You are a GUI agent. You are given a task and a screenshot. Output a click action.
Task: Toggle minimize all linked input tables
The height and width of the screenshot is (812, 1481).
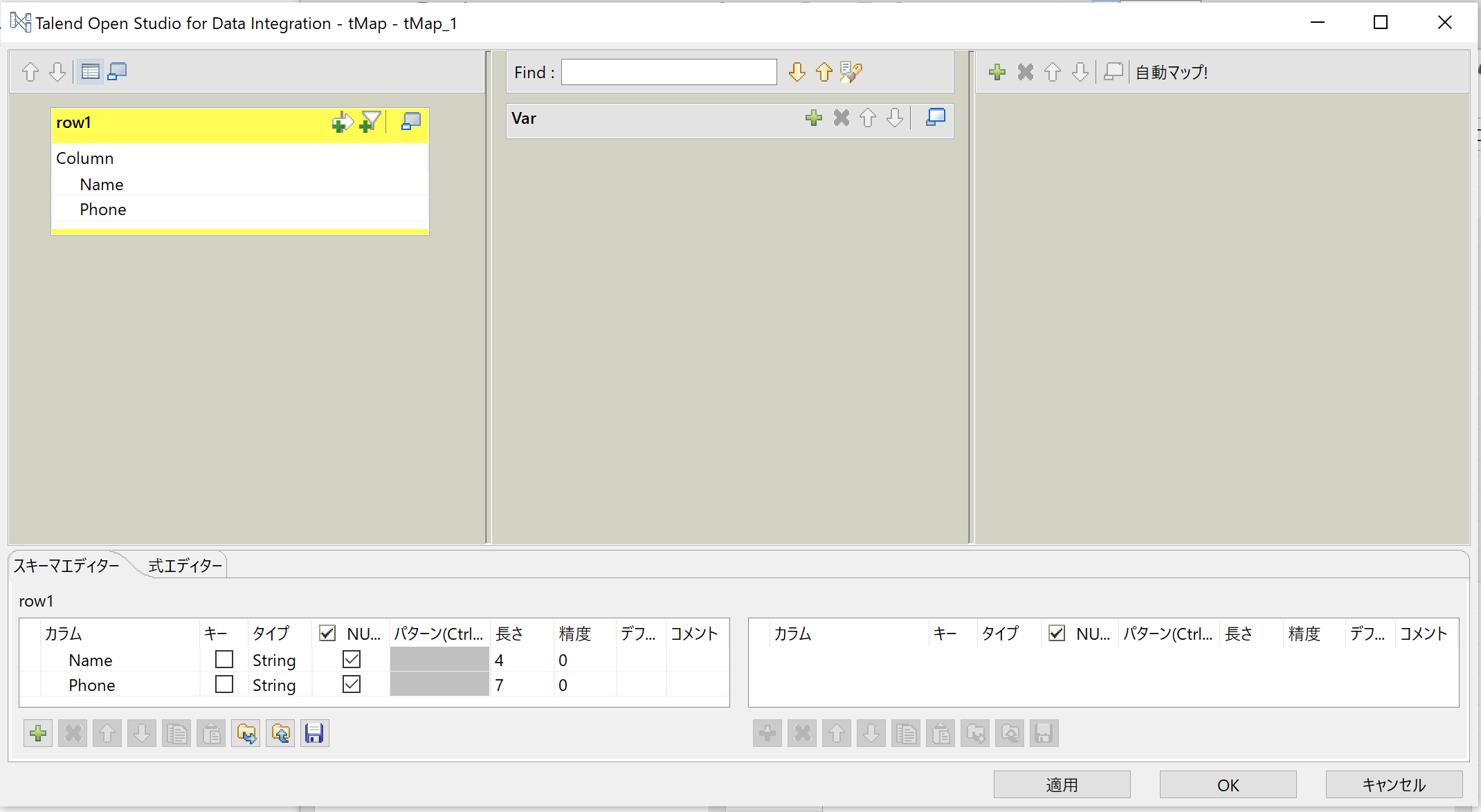(116, 71)
